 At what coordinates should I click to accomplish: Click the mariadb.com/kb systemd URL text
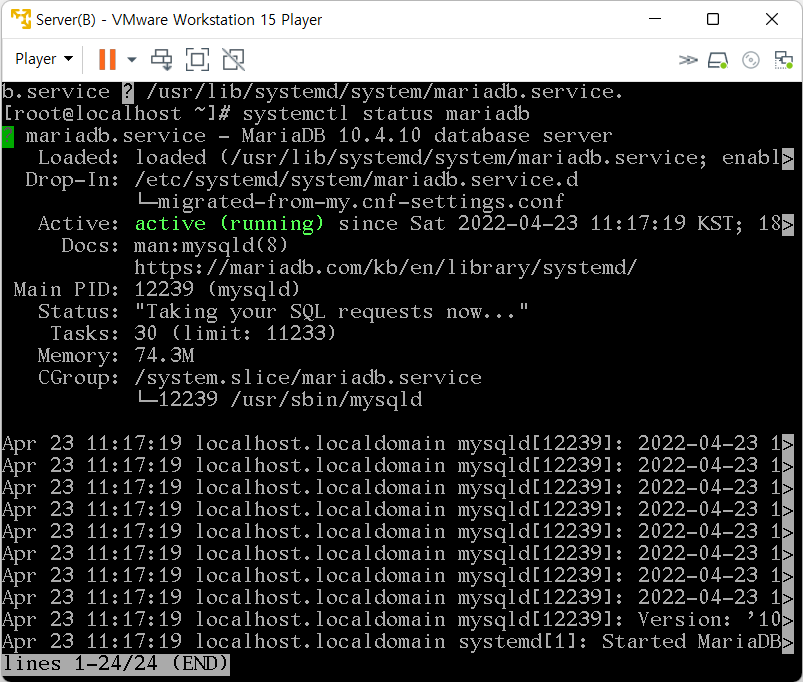point(386,267)
